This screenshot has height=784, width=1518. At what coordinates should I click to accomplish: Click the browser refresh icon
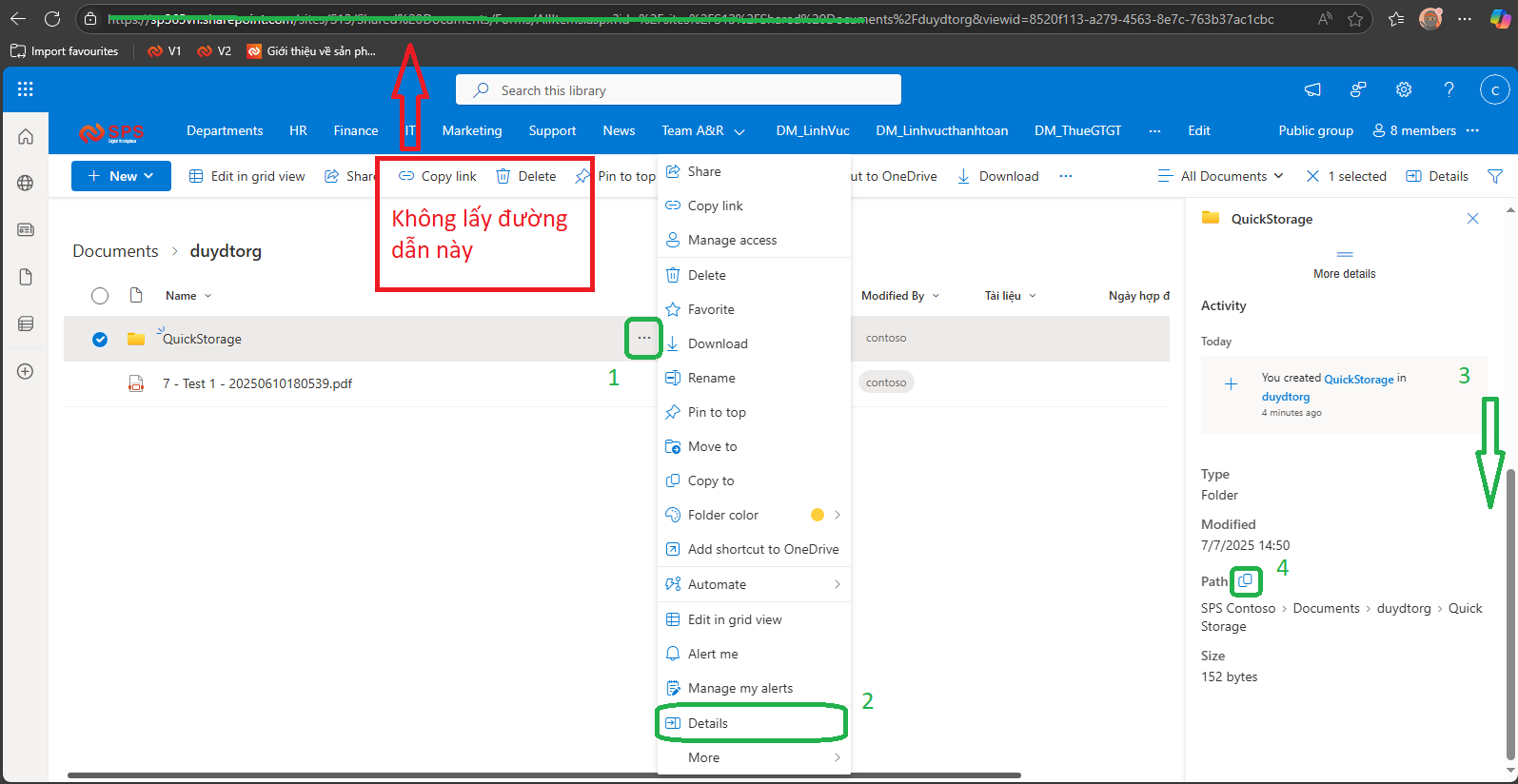pyautogui.click(x=52, y=19)
